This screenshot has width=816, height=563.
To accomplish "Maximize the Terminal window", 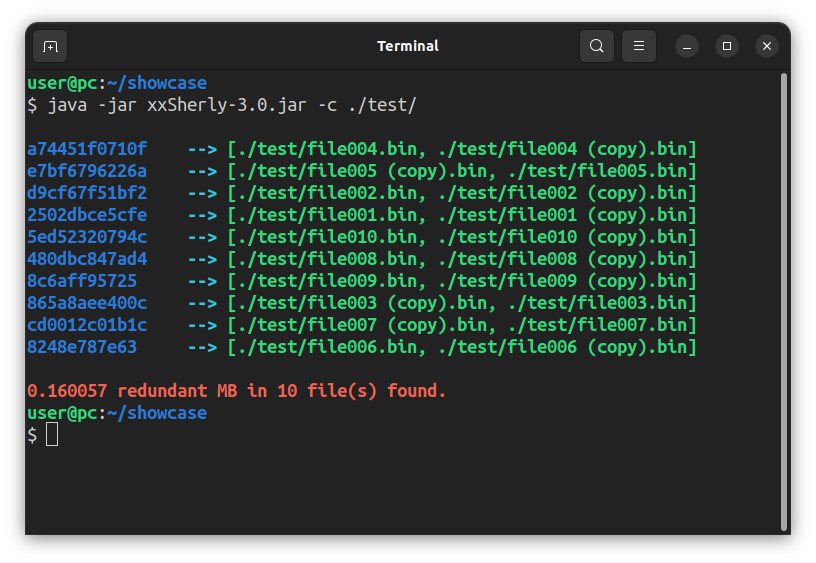I will pyautogui.click(x=726, y=46).
